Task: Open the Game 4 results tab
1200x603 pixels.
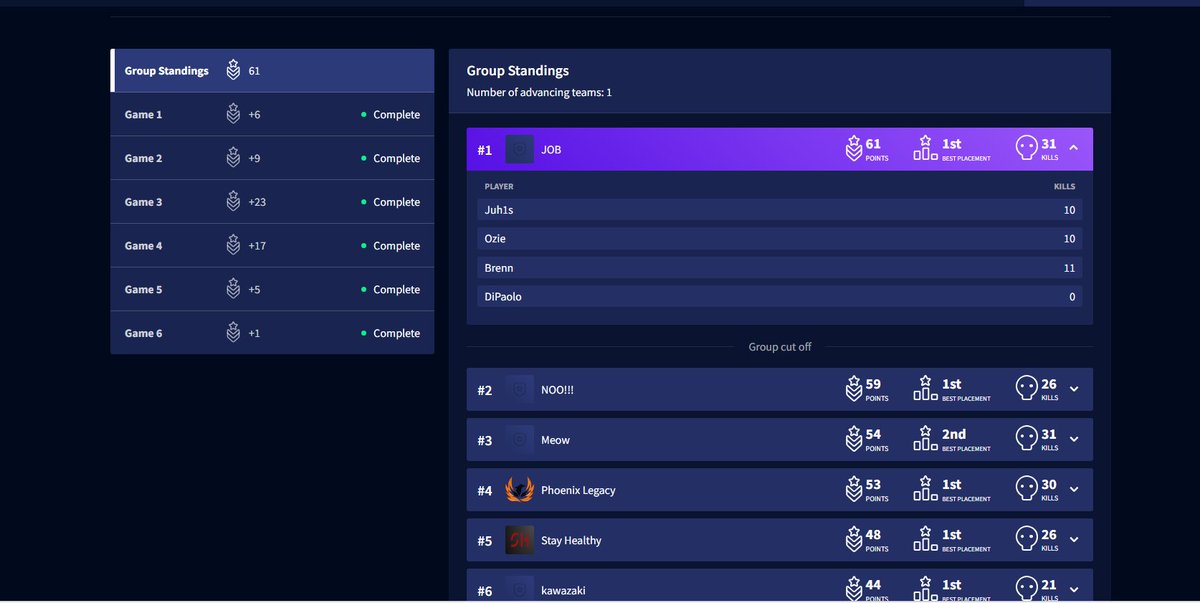Action: coord(272,246)
